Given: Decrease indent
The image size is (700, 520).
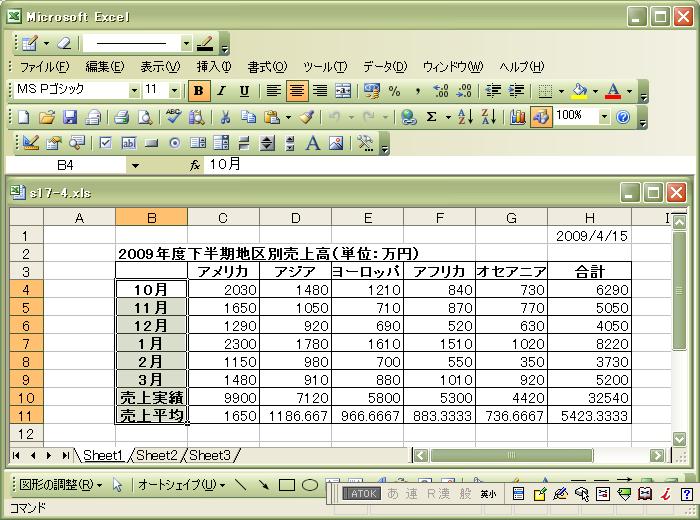Looking at the screenshot, I should (493, 91).
